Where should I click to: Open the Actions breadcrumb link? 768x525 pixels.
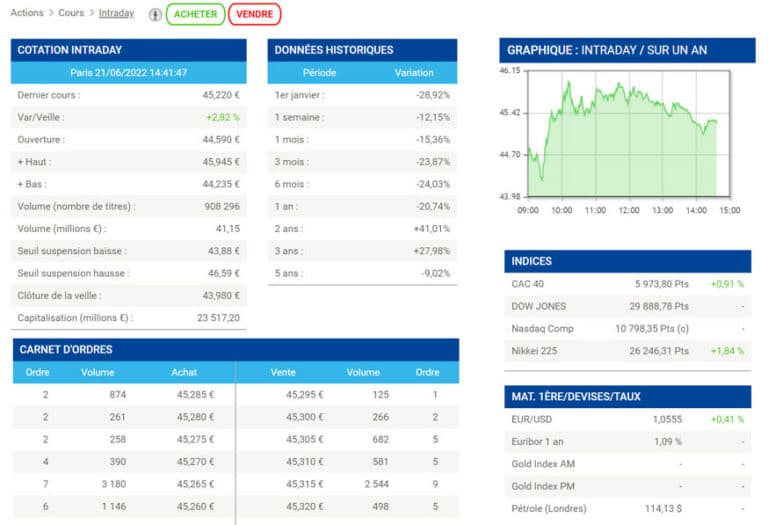click(27, 13)
